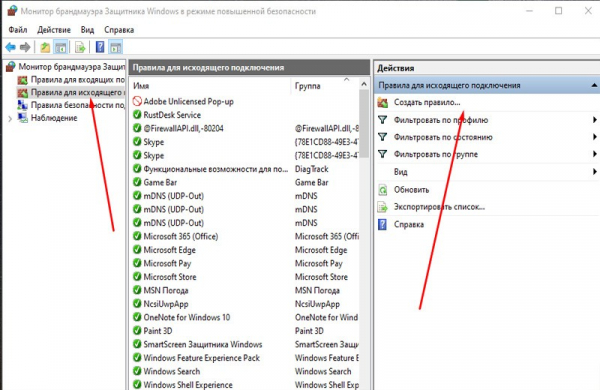Open the Вид submenu arrow in Actions
Screen dimensions: 600x390
coord(595,171)
